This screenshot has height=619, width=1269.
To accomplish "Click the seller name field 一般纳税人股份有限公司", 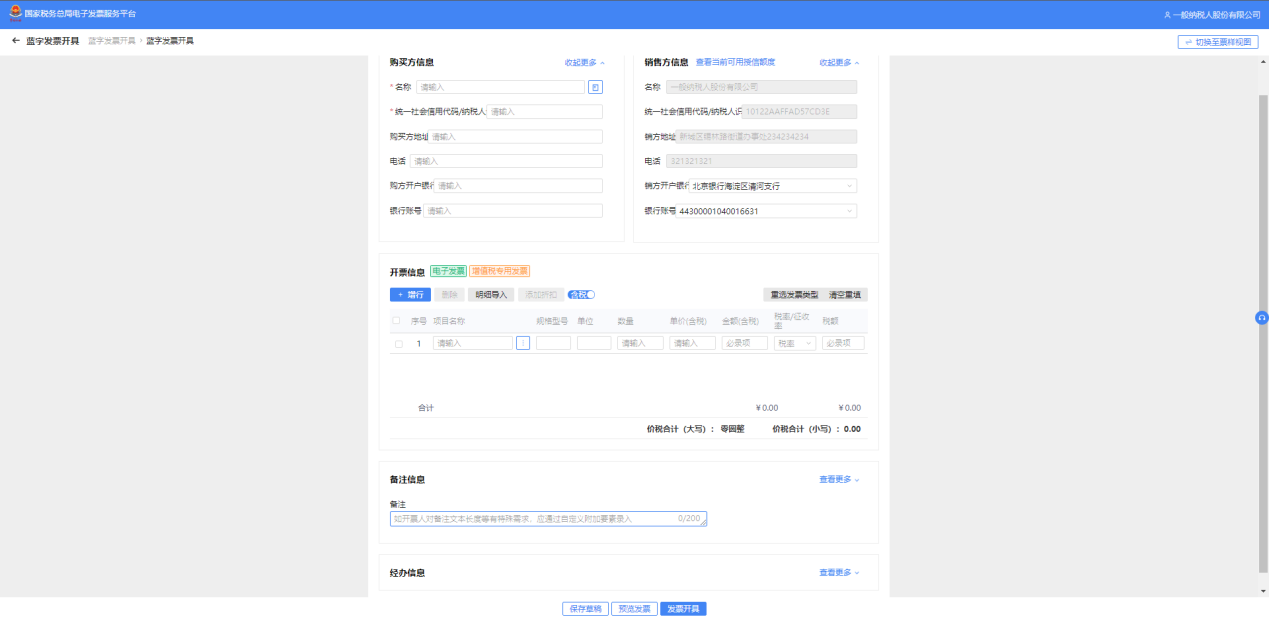I will (760, 87).
